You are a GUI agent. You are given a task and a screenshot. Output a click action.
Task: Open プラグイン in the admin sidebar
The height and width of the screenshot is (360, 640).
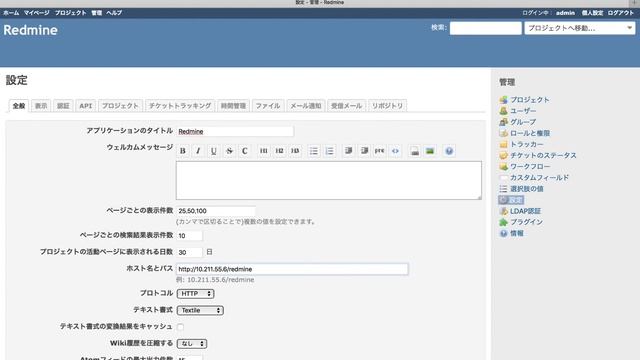(x=526, y=222)
